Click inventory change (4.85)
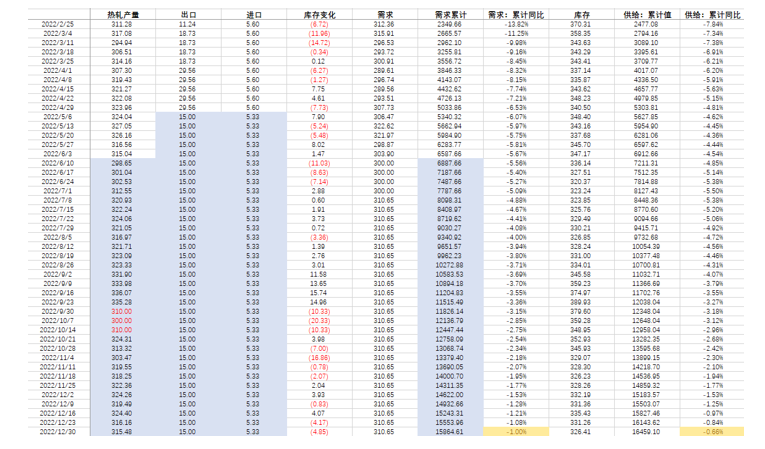 coord(319,432)
